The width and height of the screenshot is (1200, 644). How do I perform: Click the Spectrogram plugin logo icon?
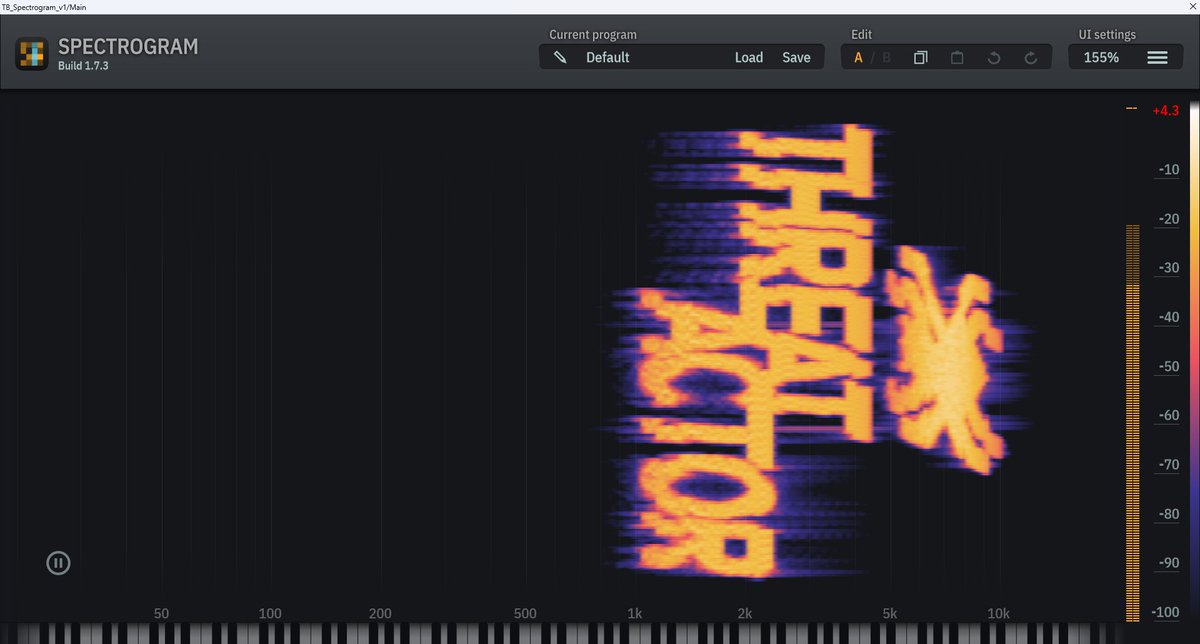32,53
